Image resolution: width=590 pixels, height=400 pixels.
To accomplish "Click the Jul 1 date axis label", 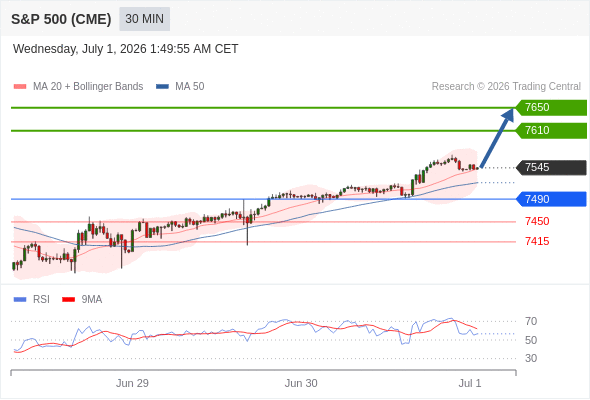I will (x=470, y=383).
